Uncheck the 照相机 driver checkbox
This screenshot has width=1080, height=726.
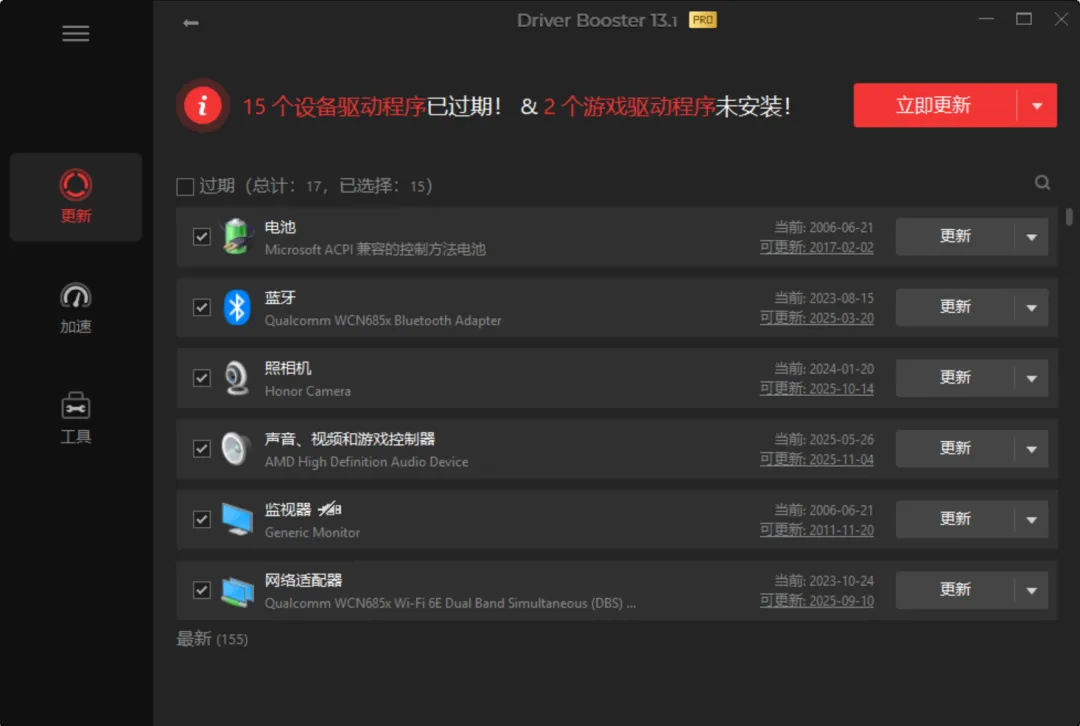[202, 378]
